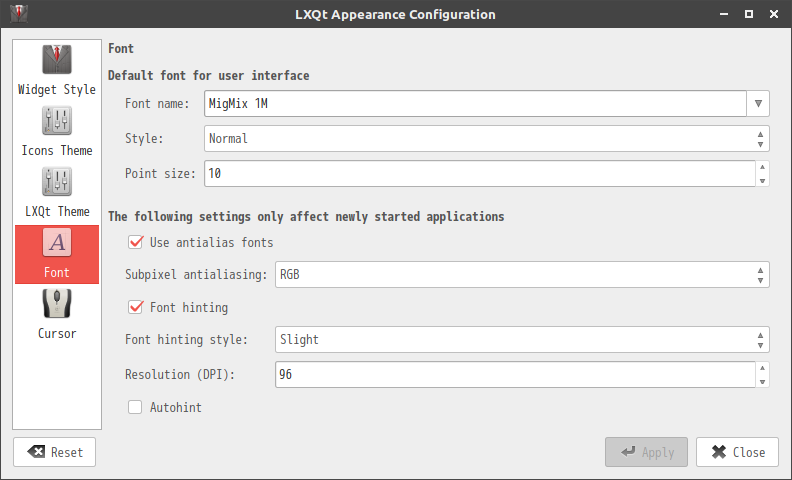Click the Reset button's backspace arrow icon
The height and width of the screenshot is (480, 792).
tap(36, 452)
